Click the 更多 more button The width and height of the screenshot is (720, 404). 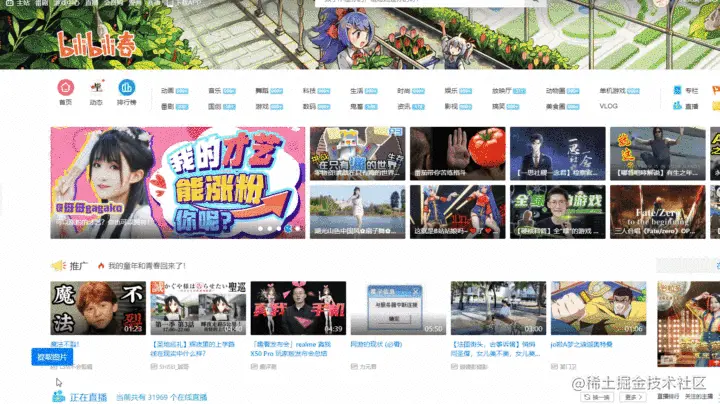(x=633, y=397)
